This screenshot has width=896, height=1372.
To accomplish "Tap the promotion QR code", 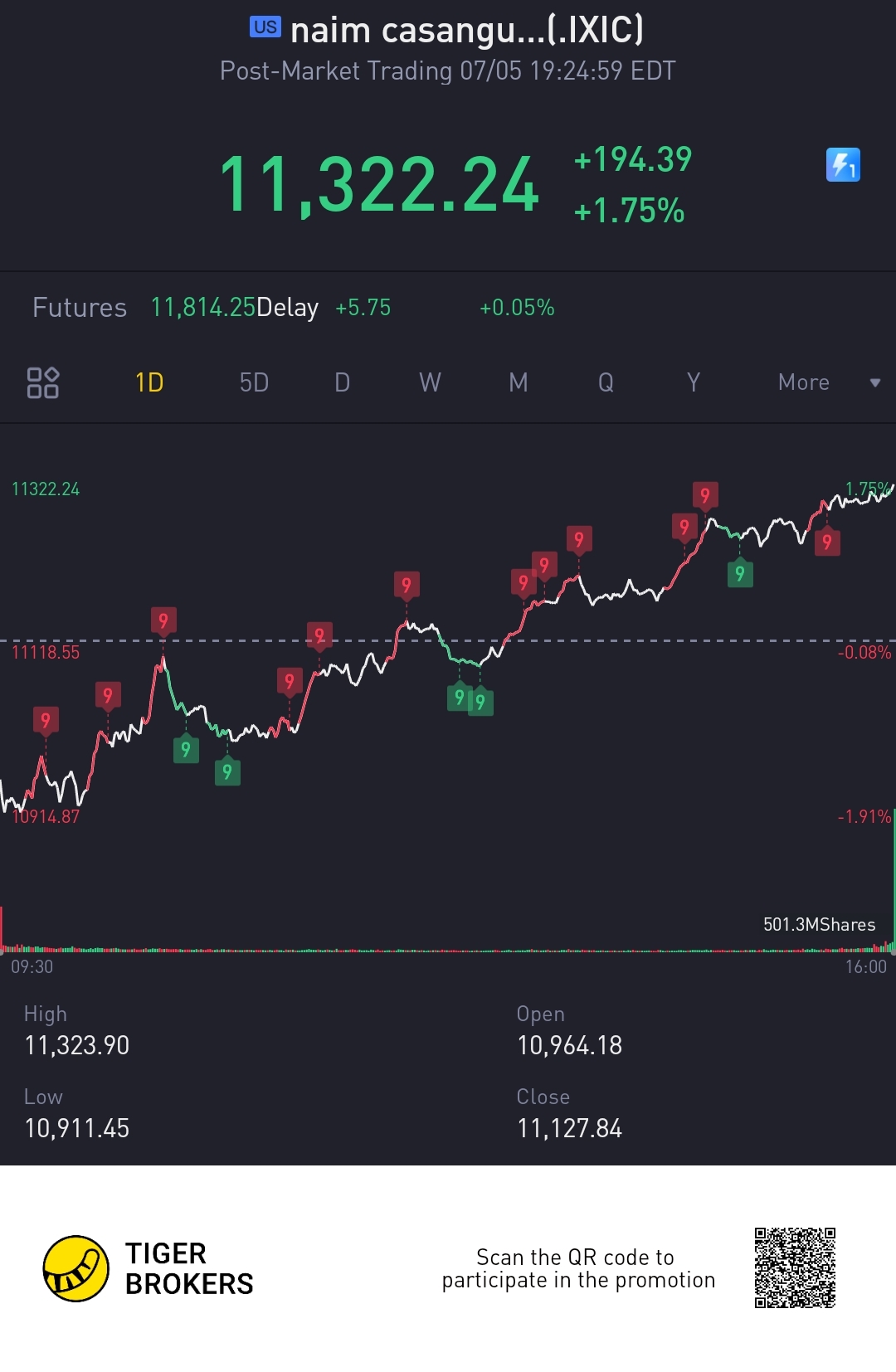I will [795, 1268].
